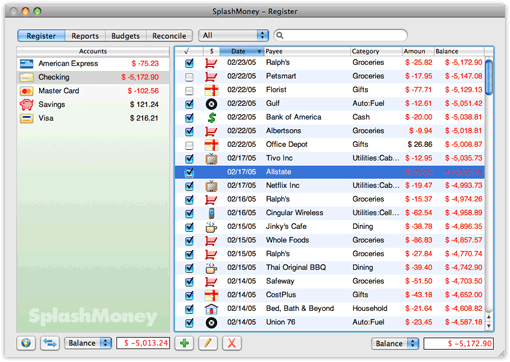This screenshot has height=362, width=510.
Task: Uncheck the cleared box for Gulf
Action: click(189, 104)
